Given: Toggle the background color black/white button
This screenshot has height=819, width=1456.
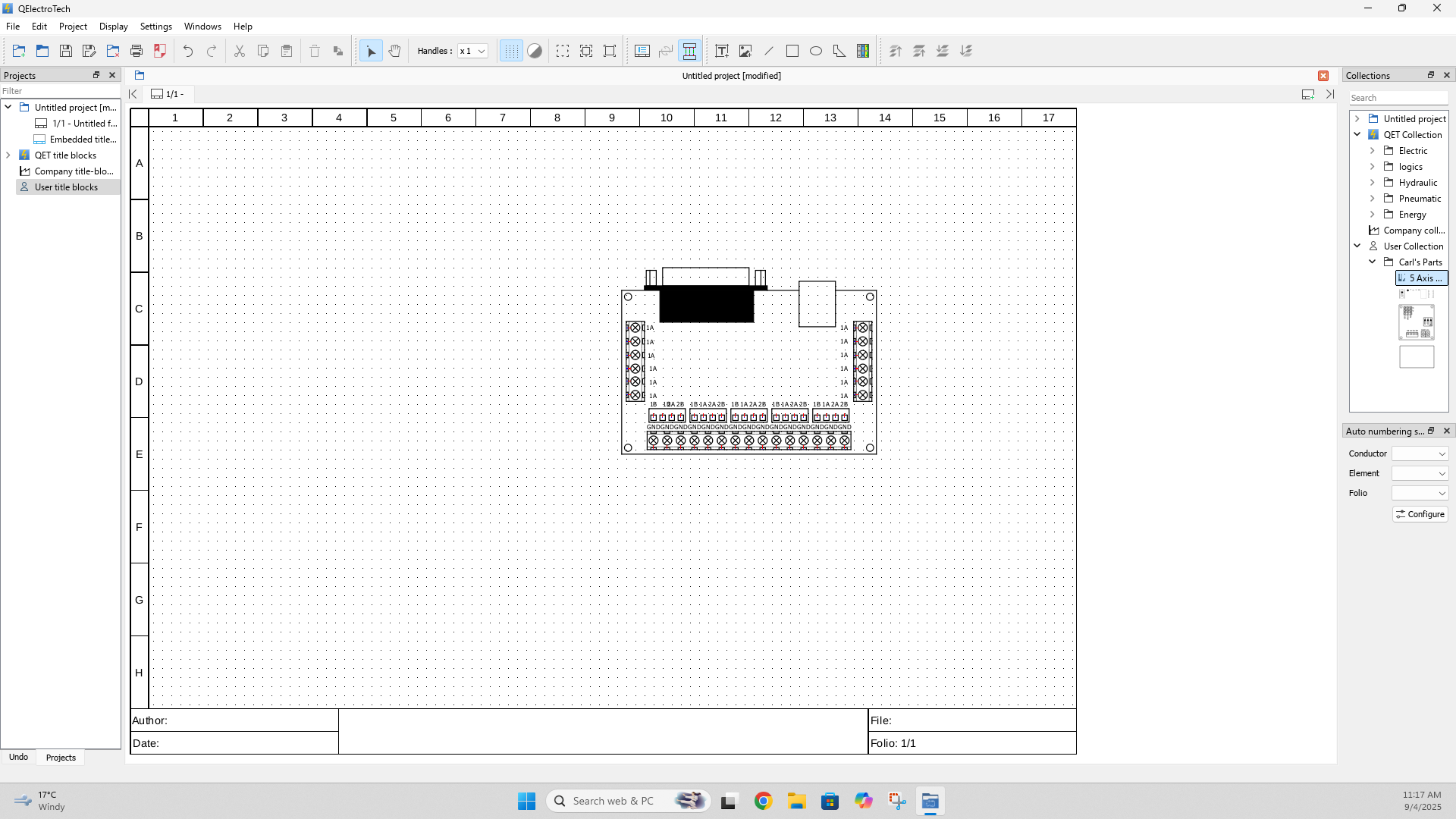Looking at the screenshot, I should 535,51.
